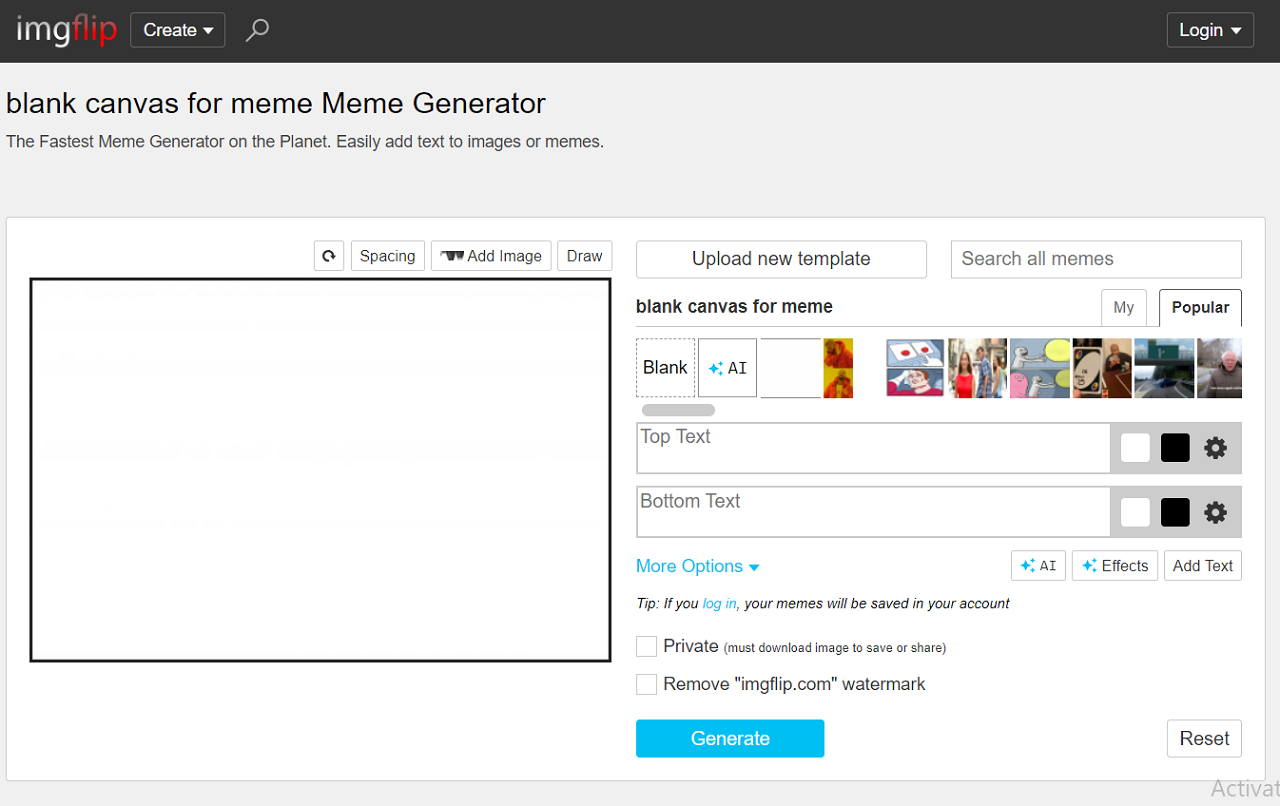Click the black text color swatch
Viewport: 1280px width, 806px height.
pyautogui.click(x=1174, y=447)
